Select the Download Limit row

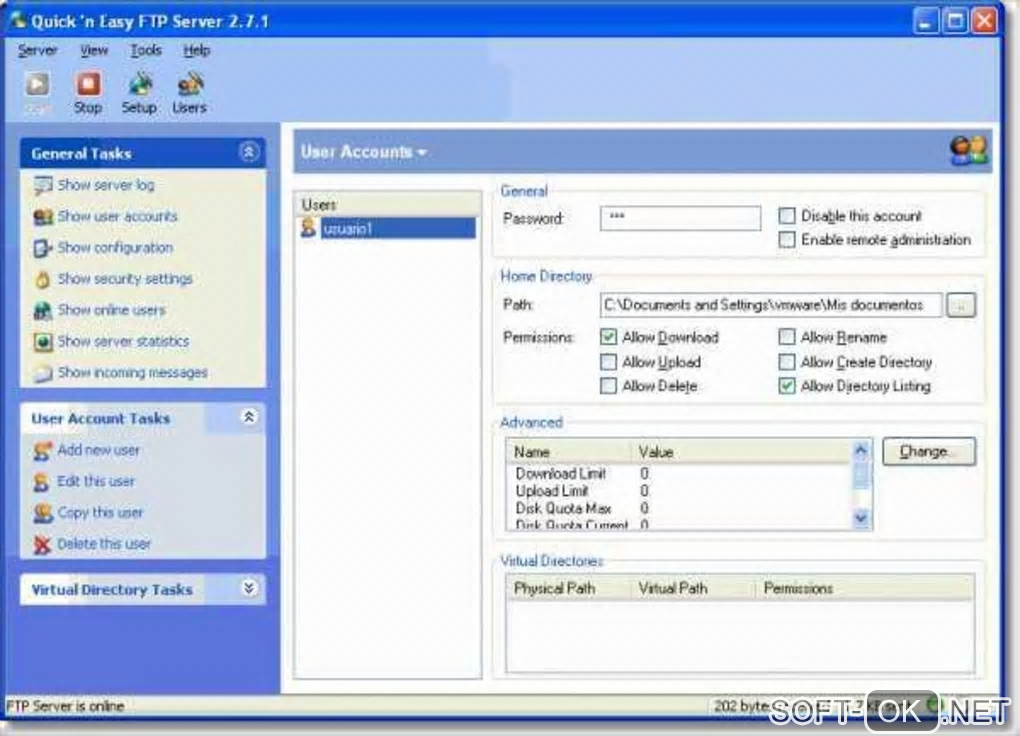click(678, 474)
